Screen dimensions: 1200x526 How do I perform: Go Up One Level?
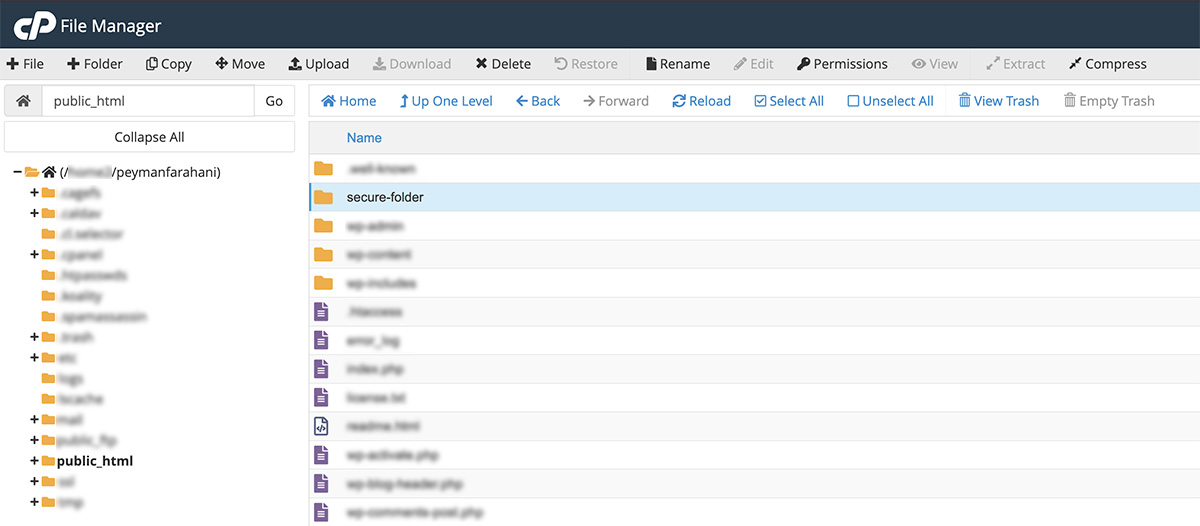tap(445, 101)
